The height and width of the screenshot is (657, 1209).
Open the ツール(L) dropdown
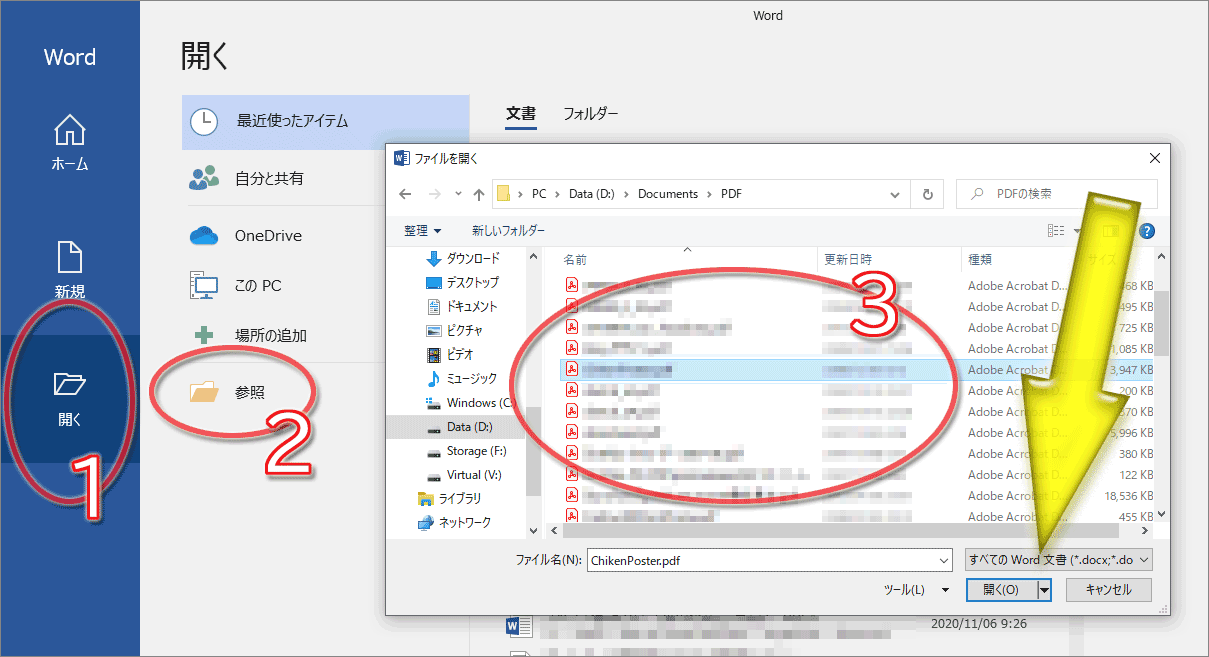click(x=917, y=590)
